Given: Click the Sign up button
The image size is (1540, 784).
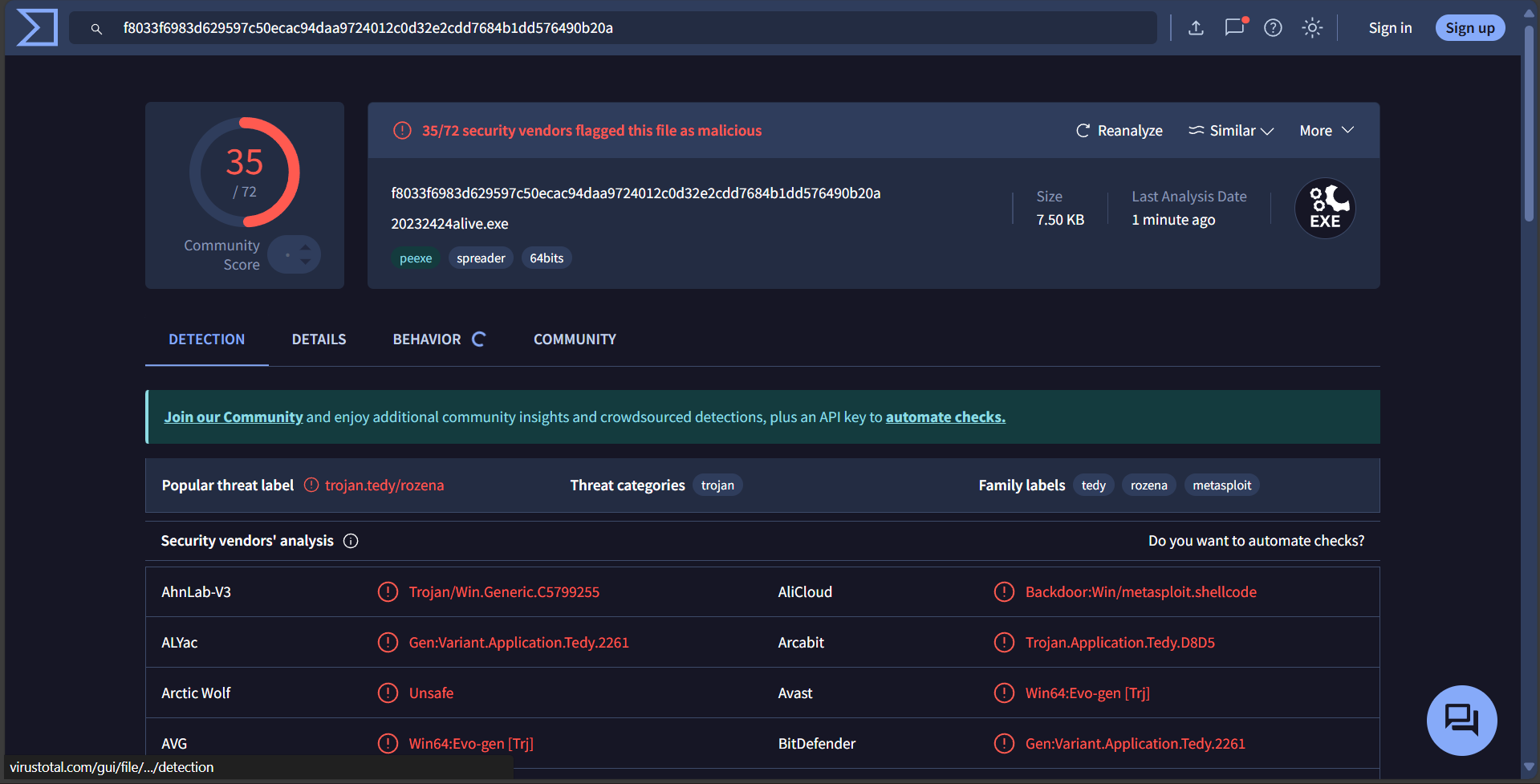Looking at the screenshot, I should (1470, 28).
